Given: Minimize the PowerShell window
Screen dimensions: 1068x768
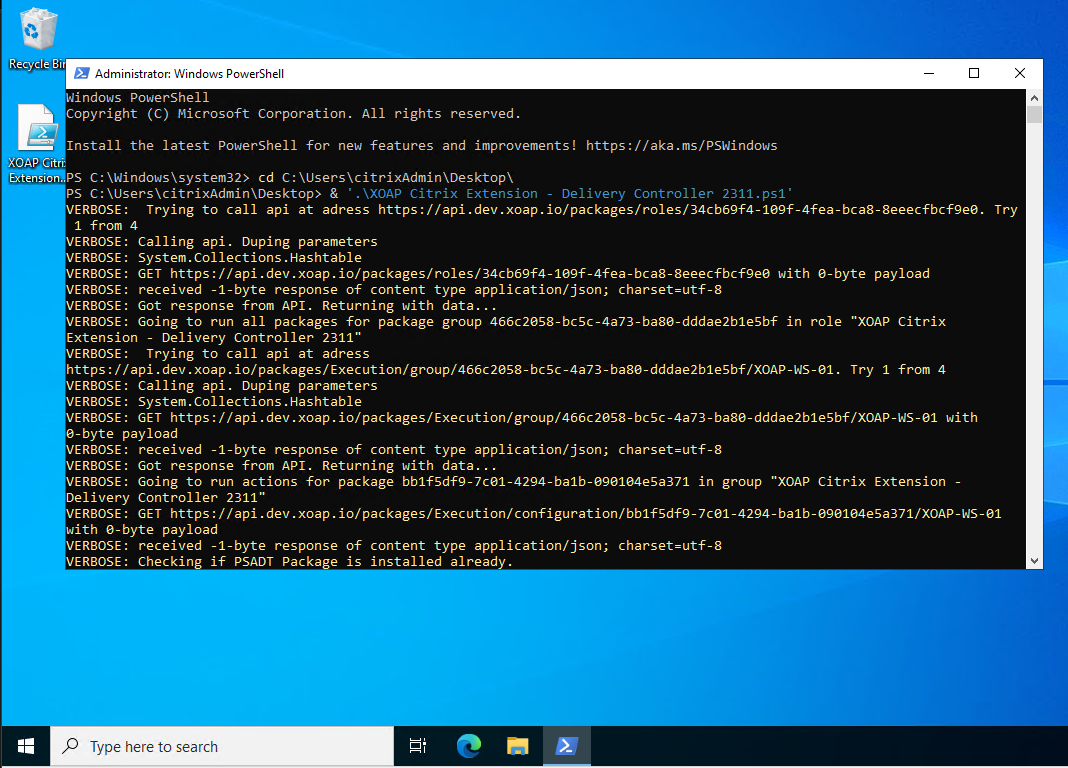Looking at the screenshot, I should (x=928, y=73).
